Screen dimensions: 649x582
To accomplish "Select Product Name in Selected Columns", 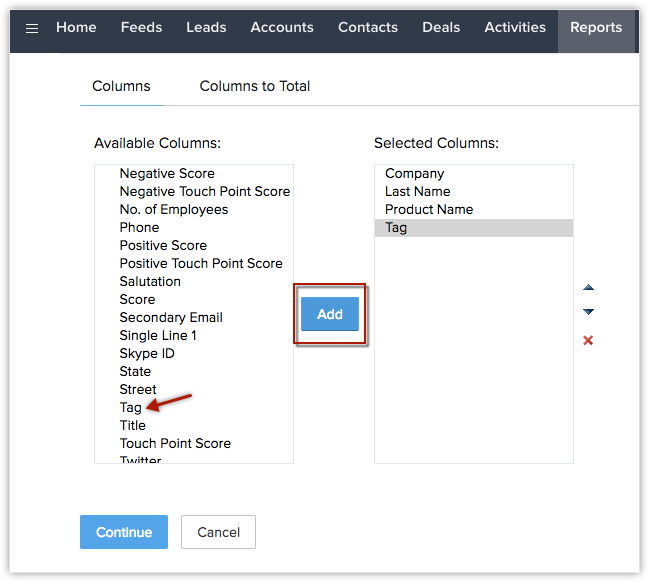I will click(429, 209).
